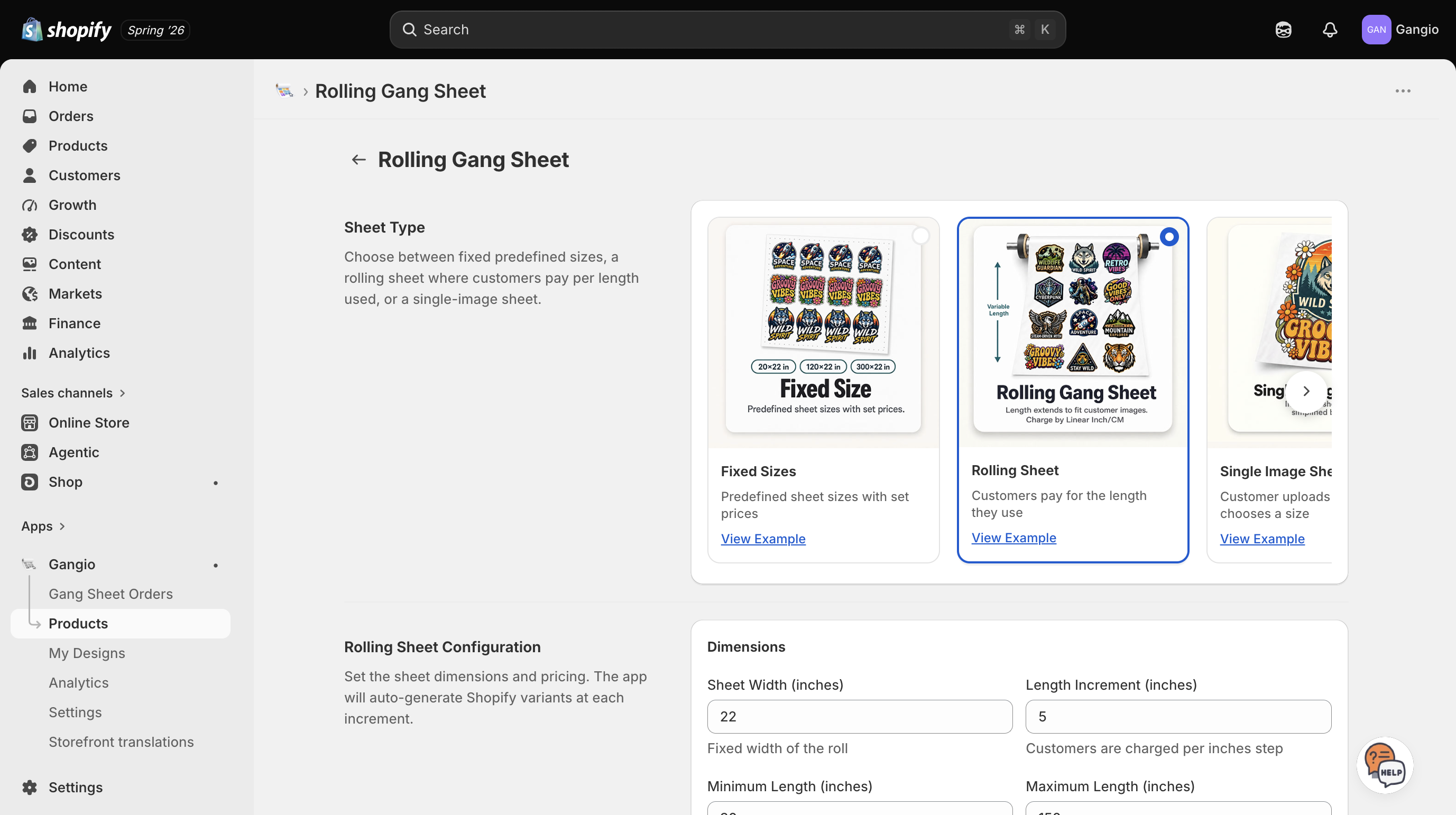Image resolution: width=1456 pixels, height=815 pixels.
Task: View Example link under Single Image Sheet
Action: pos(1262,539)
